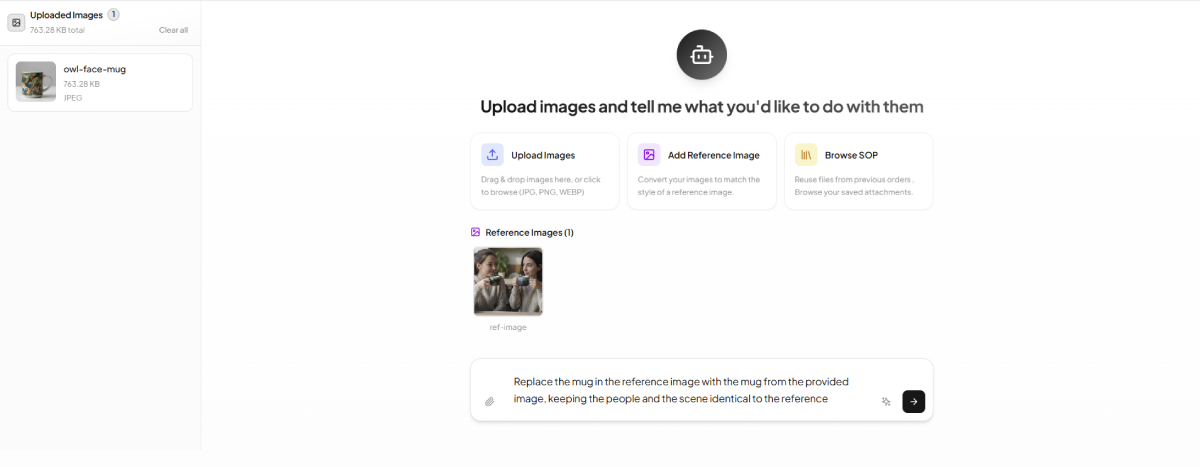Screen dimensions: 1200x467
Task: Click the 'Uploaded Images' panel title
Action: [66, 15]
